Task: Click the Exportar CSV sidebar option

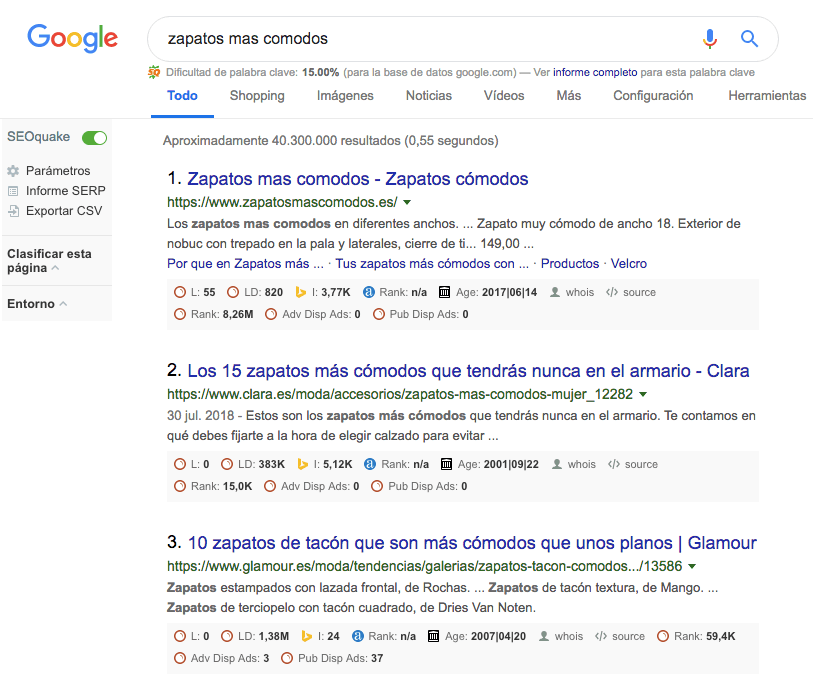Action: (64, 211)
